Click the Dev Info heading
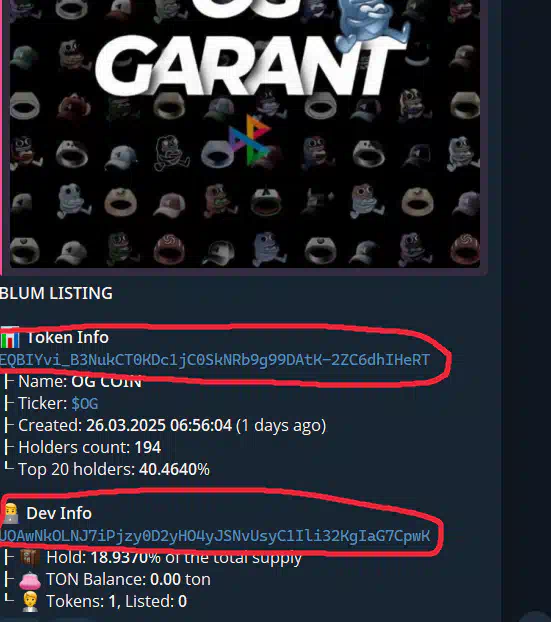This screenshot has height=622, width=551. (x=59, y=513)
